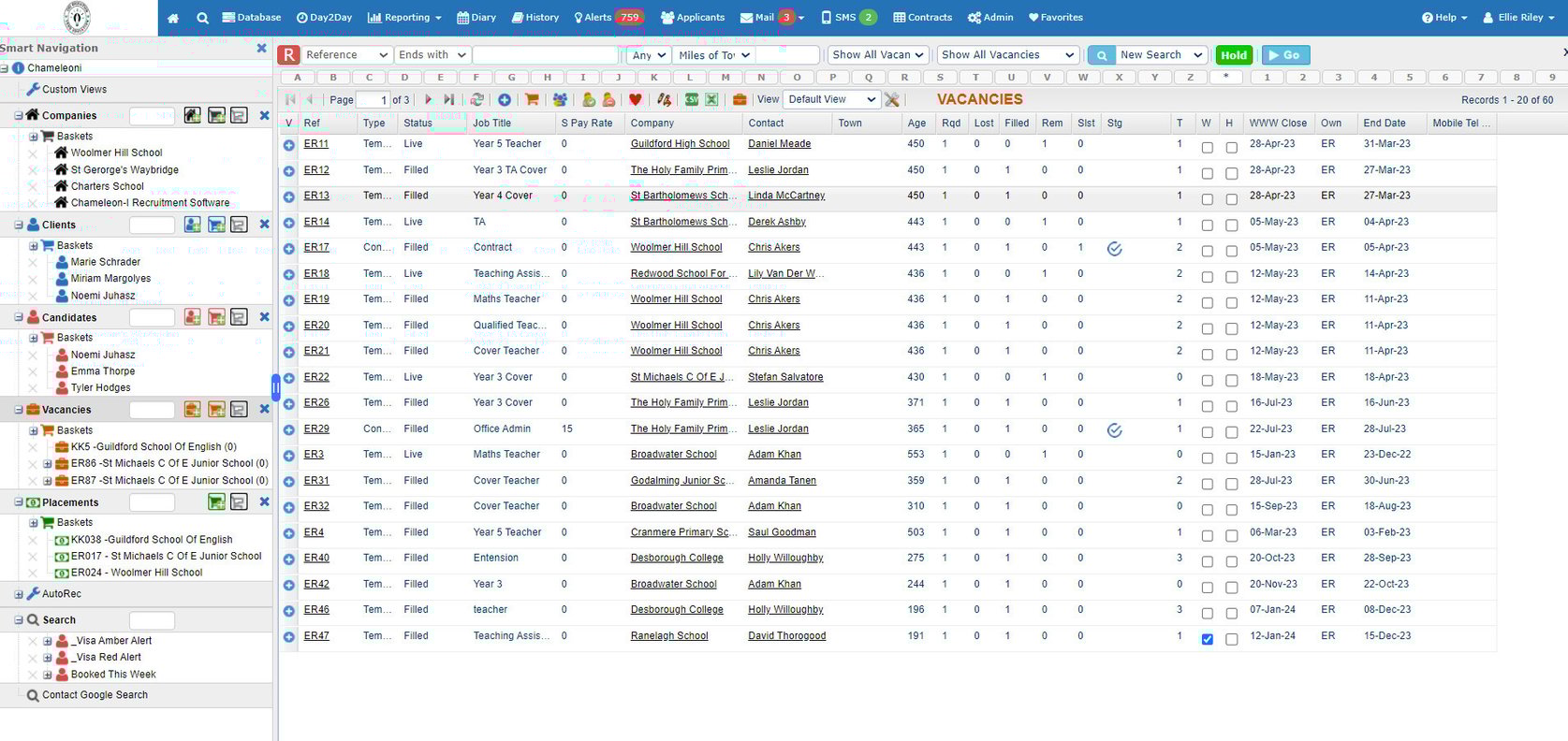Image resolution: width=1568 pixels, height=741 pixels.
Task: Click the CSV export icon
Action: pyautogui.click(x=692, y=99)
